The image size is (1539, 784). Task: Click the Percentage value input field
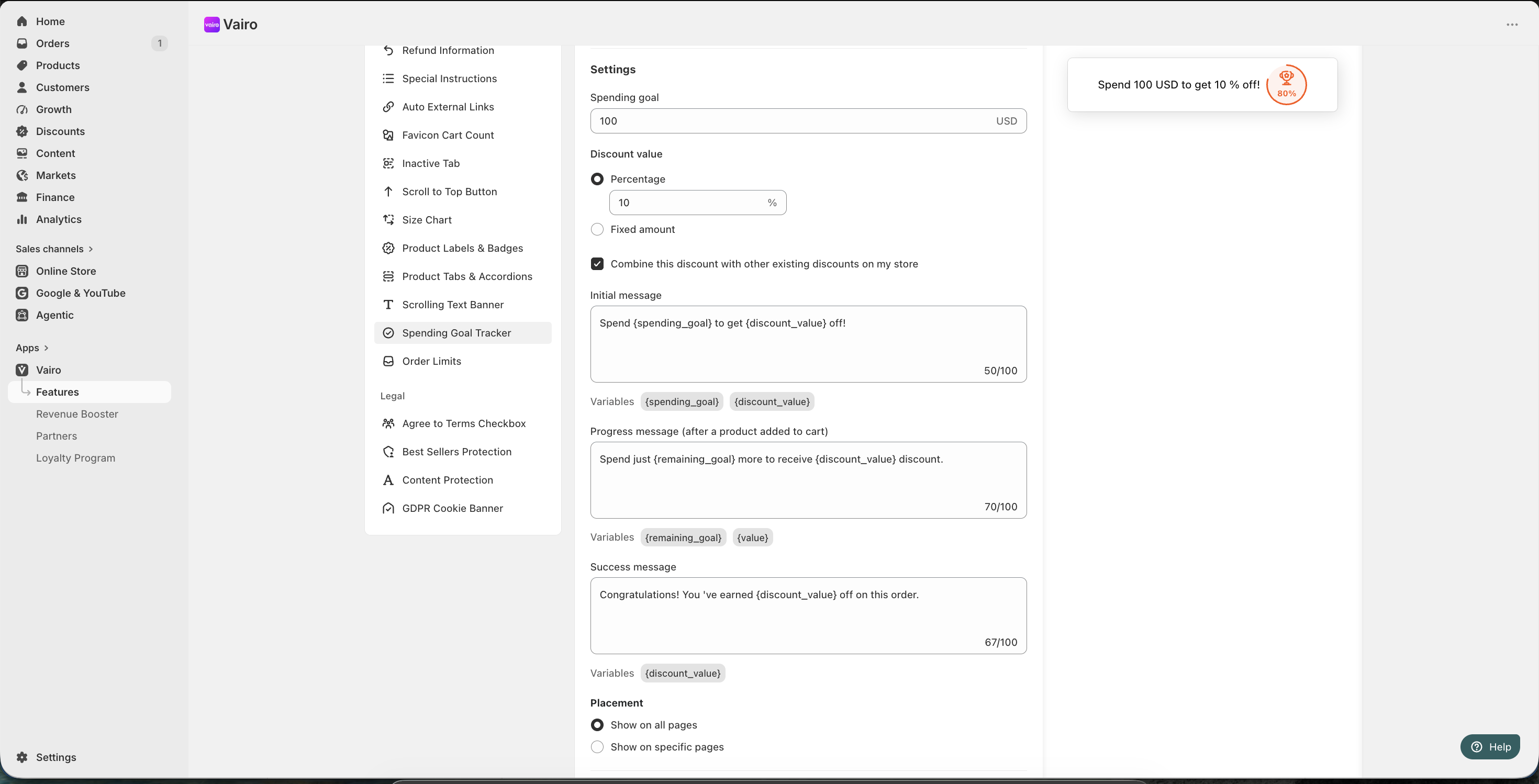(x=698, y=203)
